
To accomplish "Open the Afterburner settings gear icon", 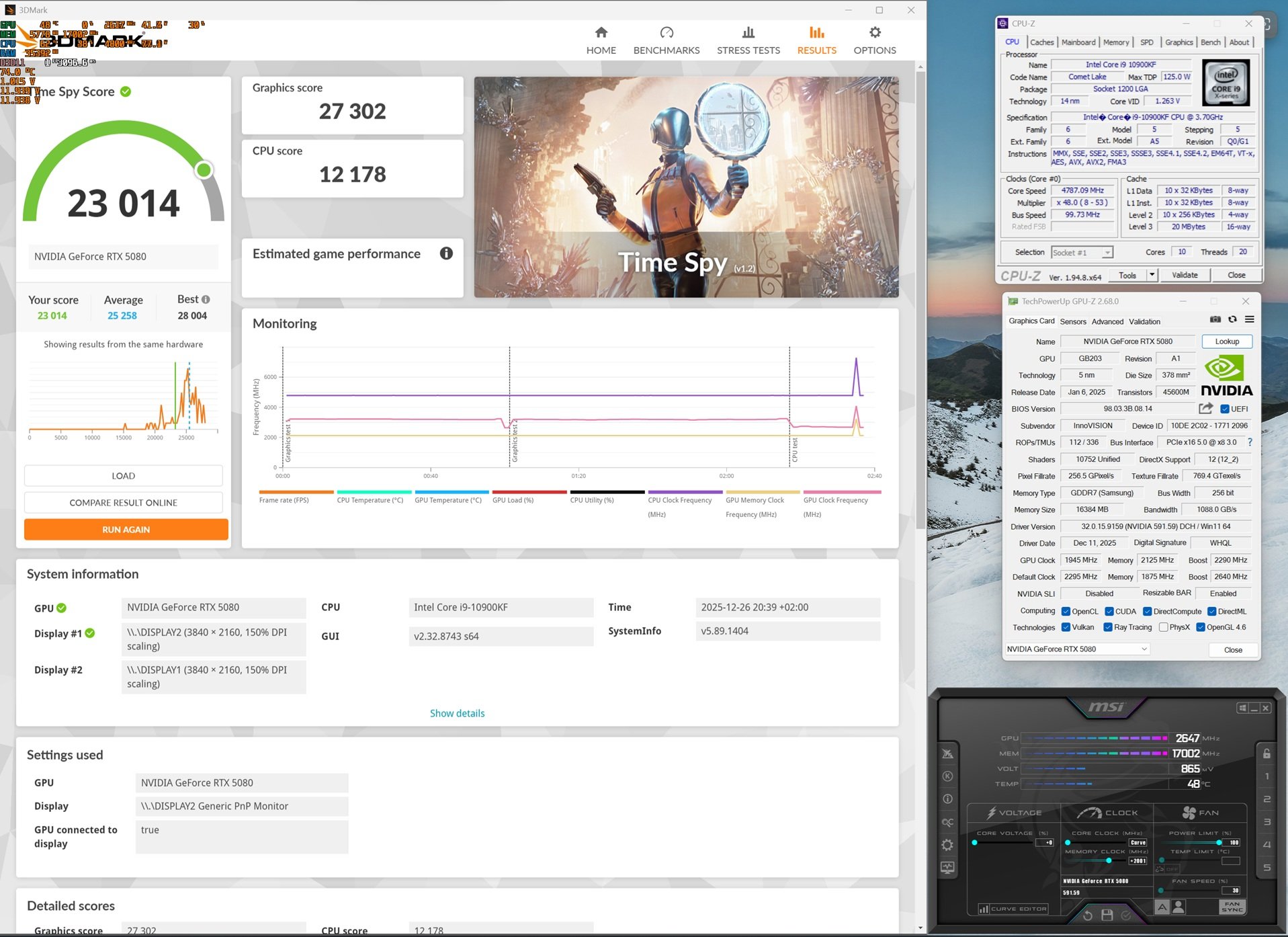I will pos(947,845).
